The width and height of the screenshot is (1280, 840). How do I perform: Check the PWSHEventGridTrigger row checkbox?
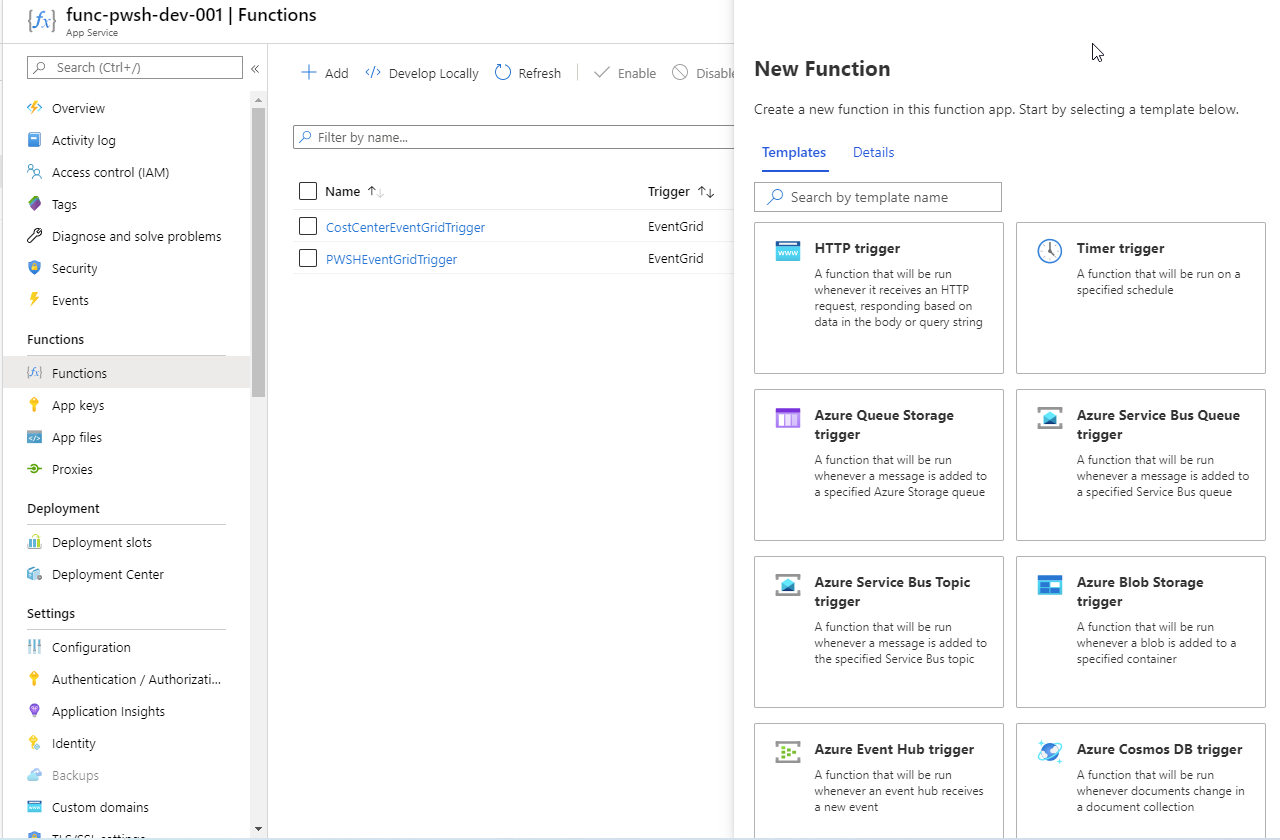pyautogui.click(x=308, y=259)
